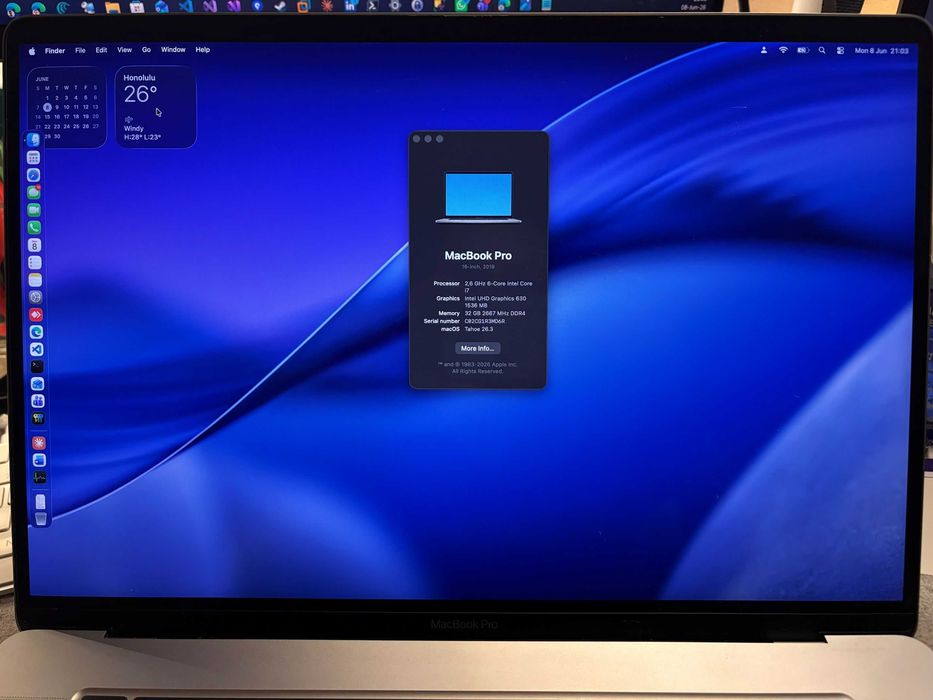Open the Calendar Dock icon showing 8
Viewport: 933px width, 700px height.
click(x=35, y=245)
